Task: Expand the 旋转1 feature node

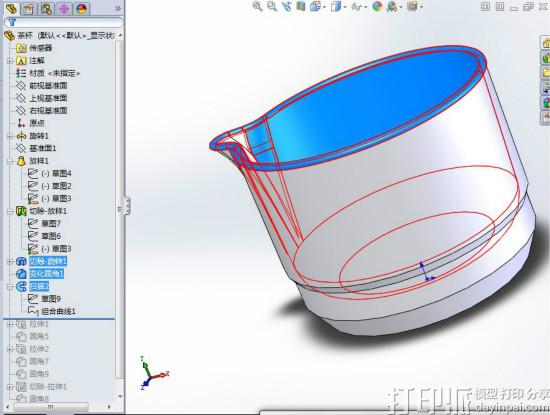Action: [10, 136]
